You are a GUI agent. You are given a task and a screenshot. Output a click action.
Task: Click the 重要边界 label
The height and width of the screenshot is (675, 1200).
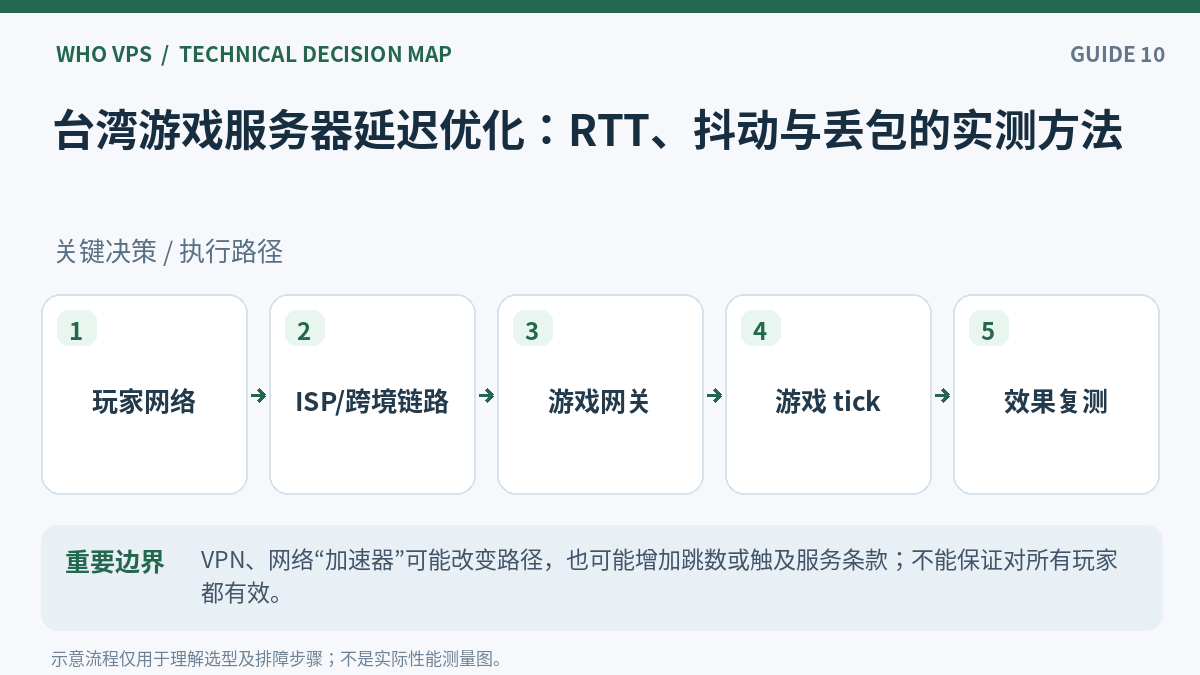point(115,562)
